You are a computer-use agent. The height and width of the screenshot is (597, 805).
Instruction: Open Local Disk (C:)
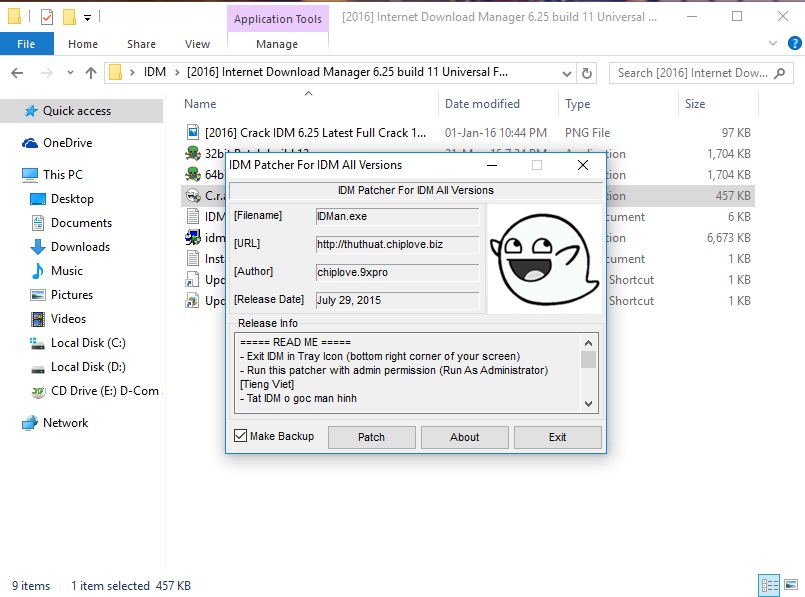(x=88, y=343)
